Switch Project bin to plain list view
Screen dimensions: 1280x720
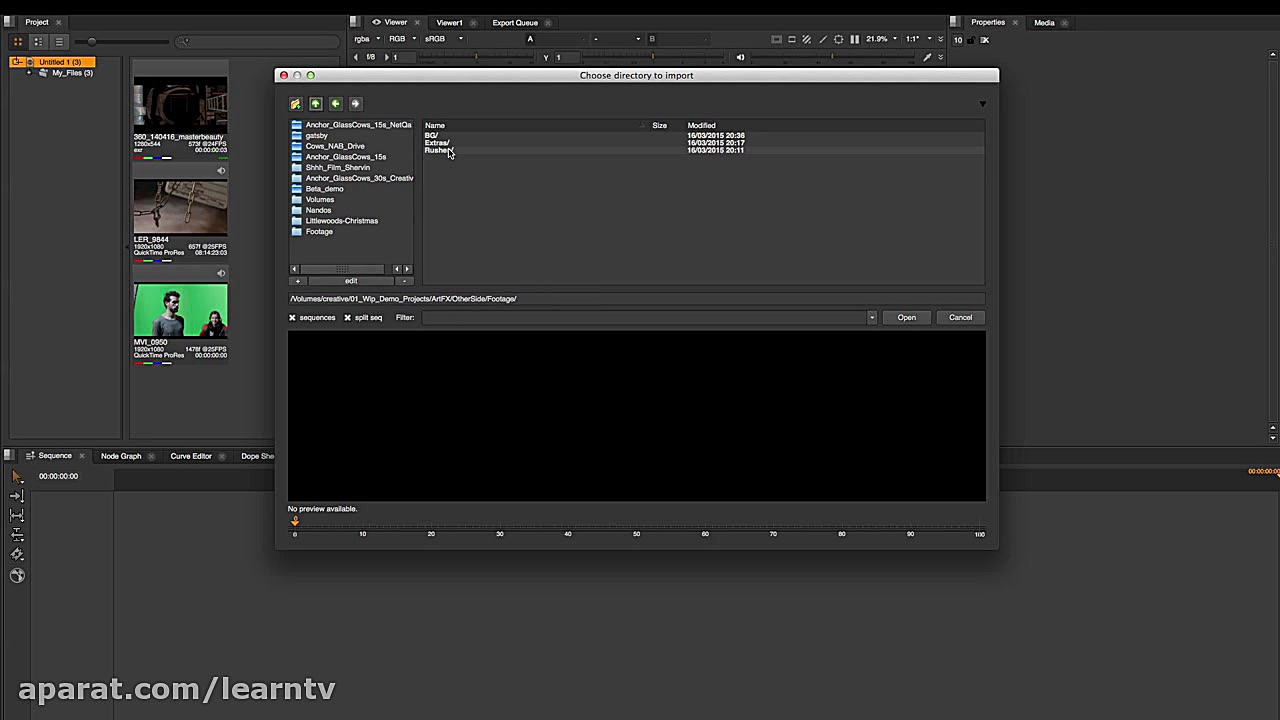(x=59, y=42)
